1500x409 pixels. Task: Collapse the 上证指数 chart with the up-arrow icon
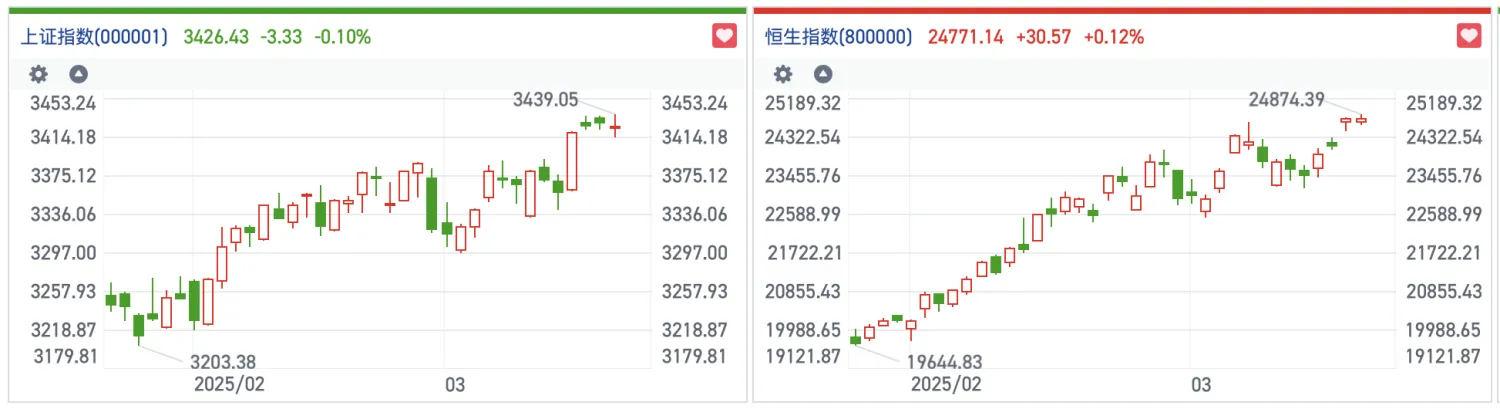[79, 74]
